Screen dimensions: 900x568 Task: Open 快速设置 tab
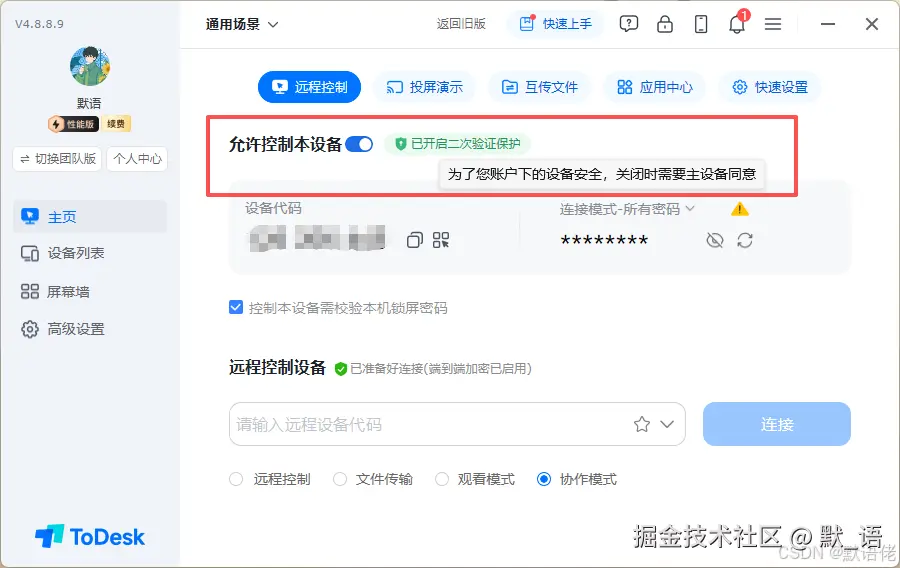(770, 87)
